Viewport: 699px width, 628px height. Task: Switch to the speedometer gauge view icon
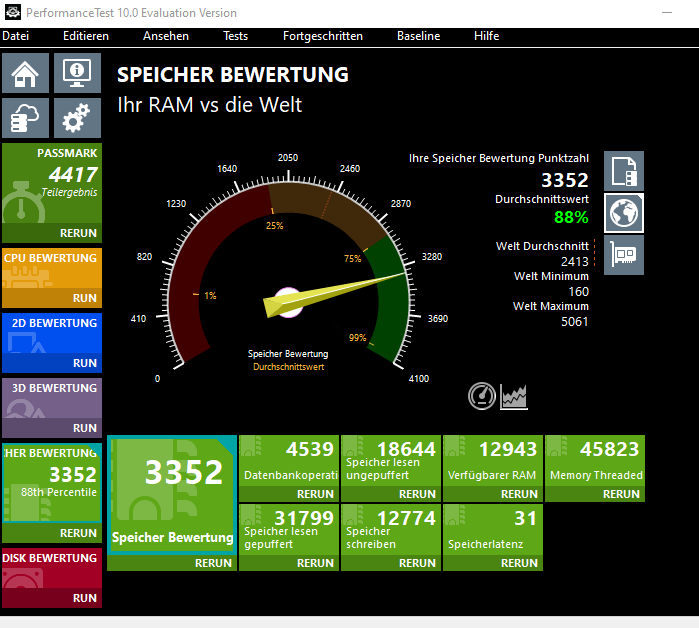click(481, 396)
